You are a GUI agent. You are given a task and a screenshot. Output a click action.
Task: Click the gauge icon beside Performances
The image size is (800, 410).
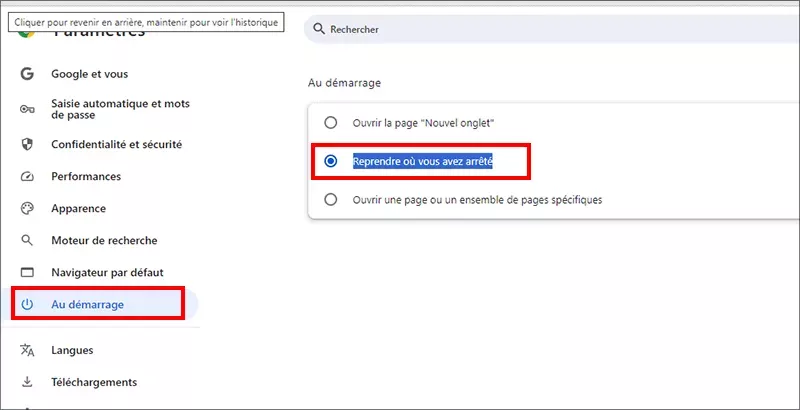(x=28, y=176)
